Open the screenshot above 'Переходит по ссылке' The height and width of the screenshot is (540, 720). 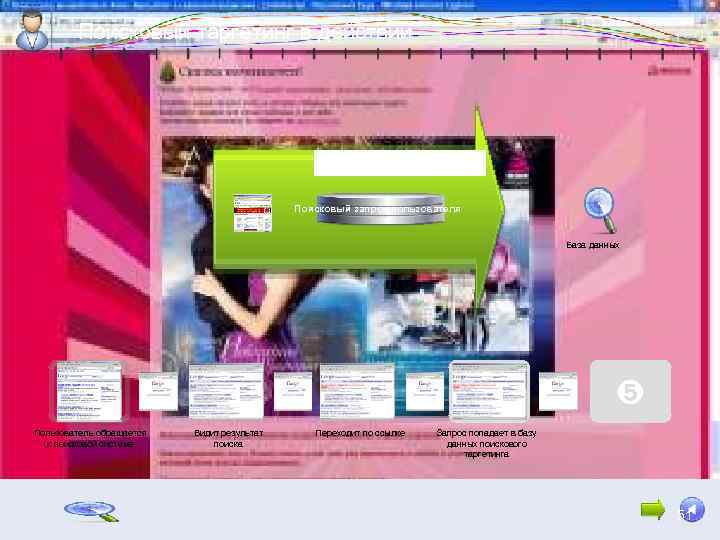click(x=357, y=391)
